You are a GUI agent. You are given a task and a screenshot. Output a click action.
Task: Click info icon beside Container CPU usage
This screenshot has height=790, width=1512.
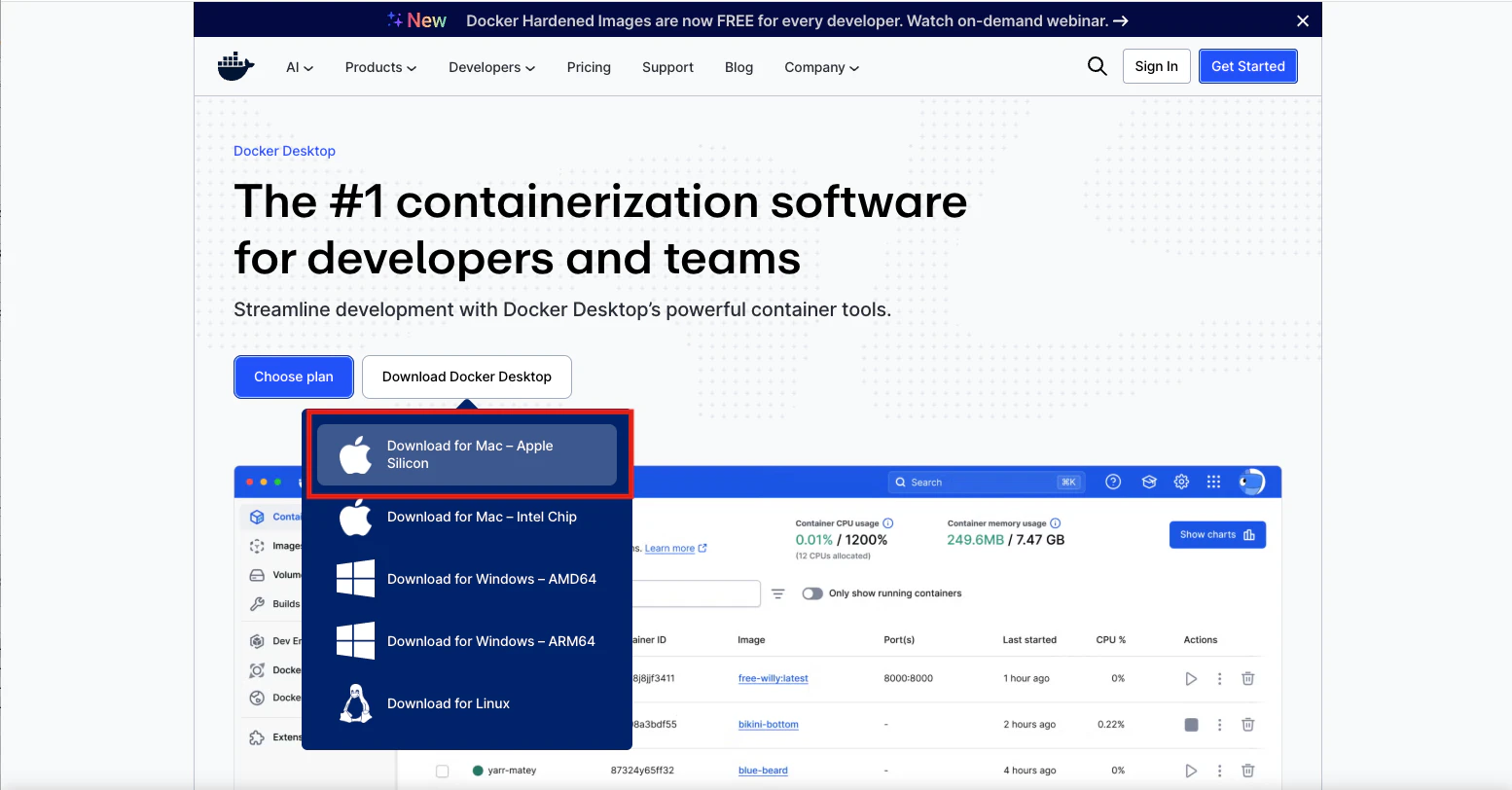[x=887, y=523]
